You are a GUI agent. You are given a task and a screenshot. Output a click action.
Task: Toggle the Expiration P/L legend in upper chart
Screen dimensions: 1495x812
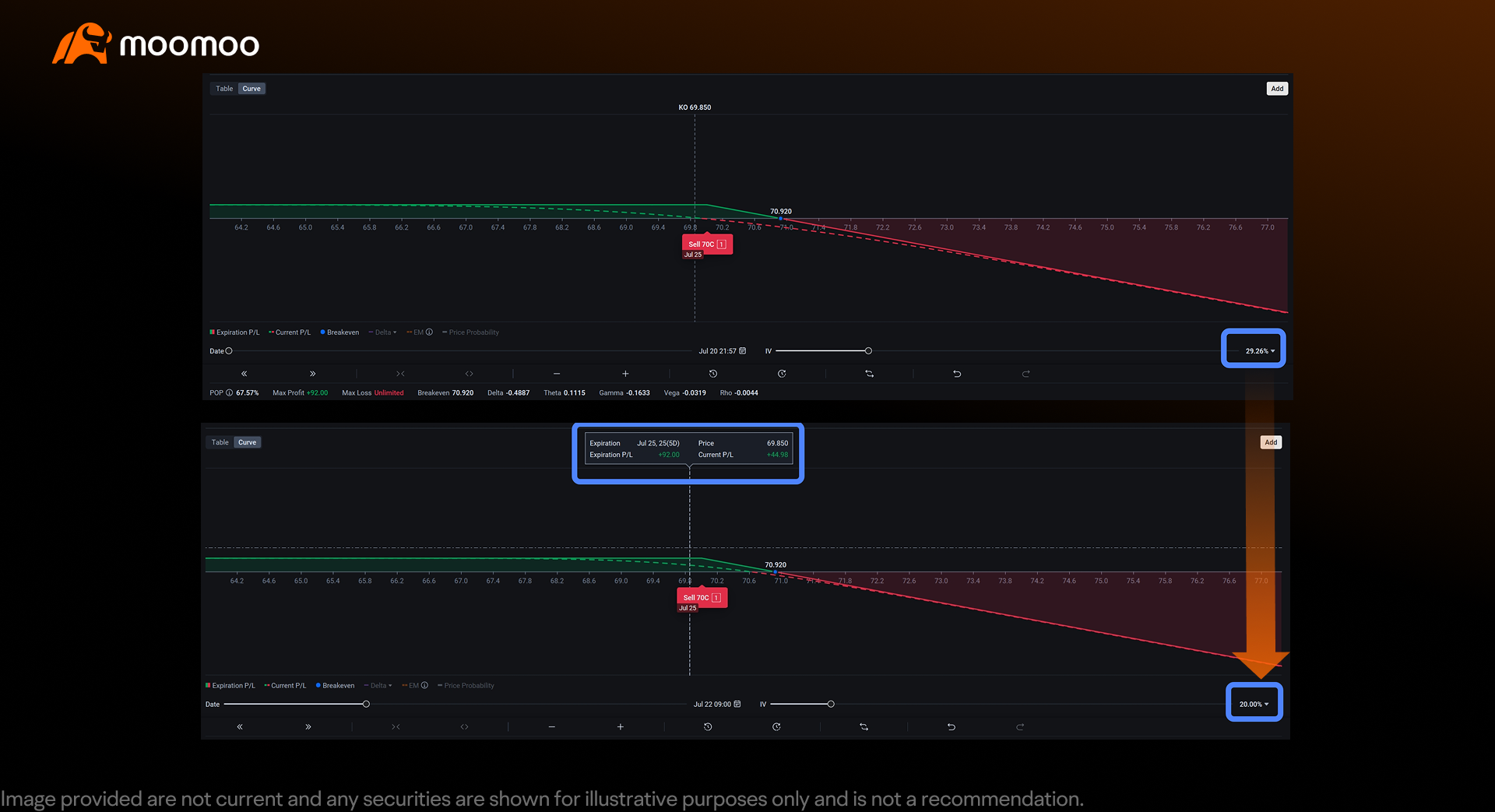click(x=234, y=332)
